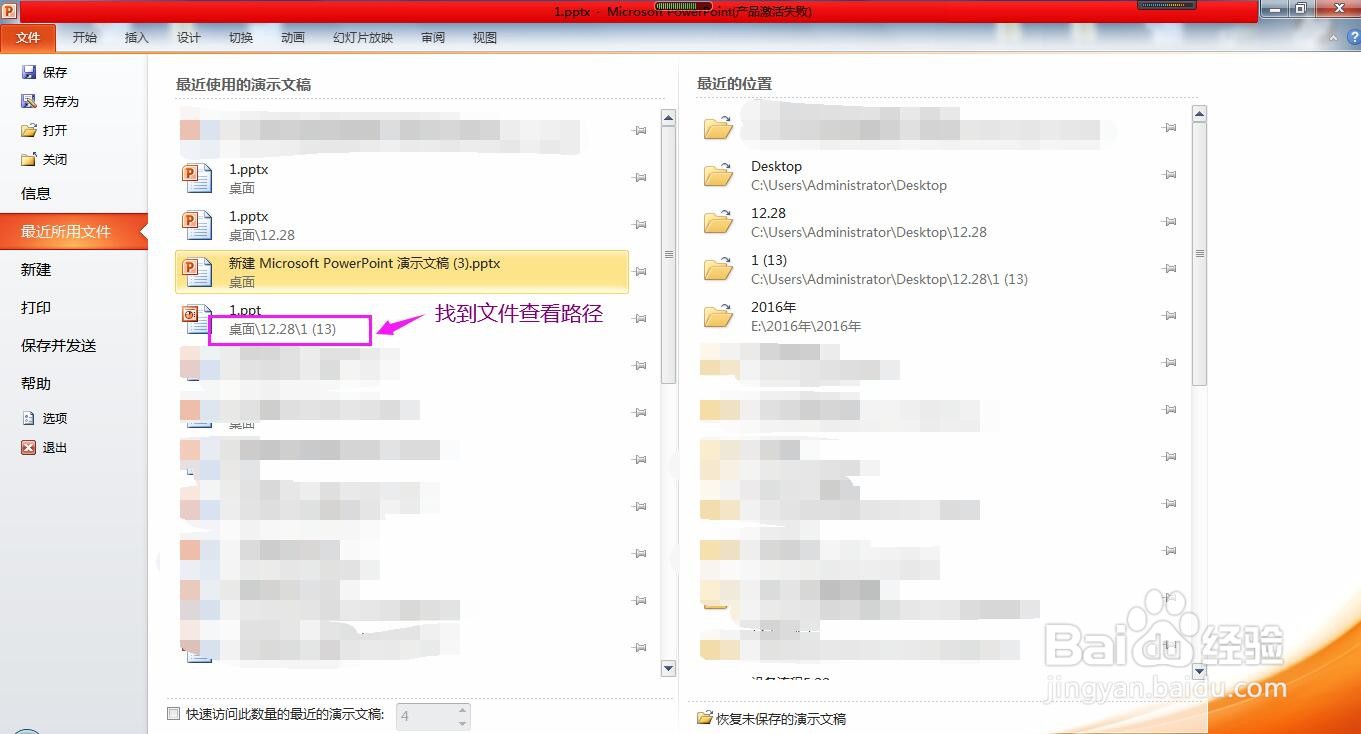The width and height of the screenshot is (1361, 734).
Task: Click the 1 (13) folder icon
Action: [718, 269]
